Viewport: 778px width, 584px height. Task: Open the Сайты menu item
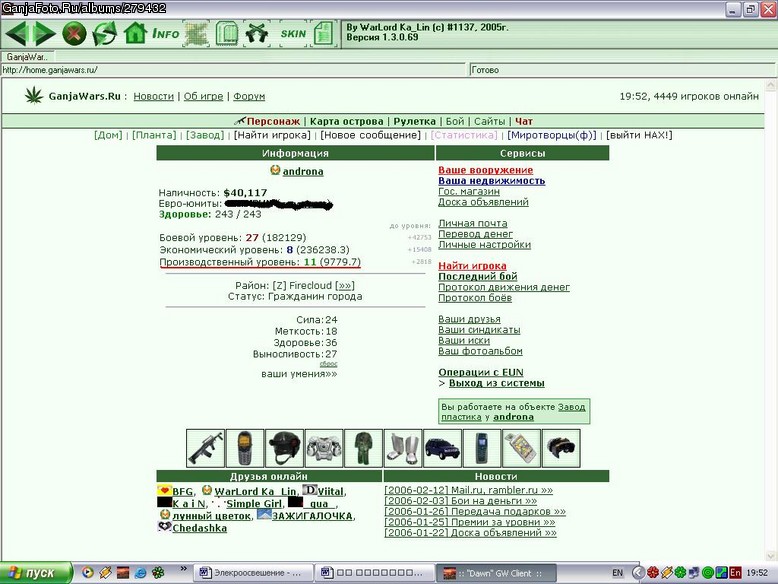pyautogui.click(x=489, y=121)
